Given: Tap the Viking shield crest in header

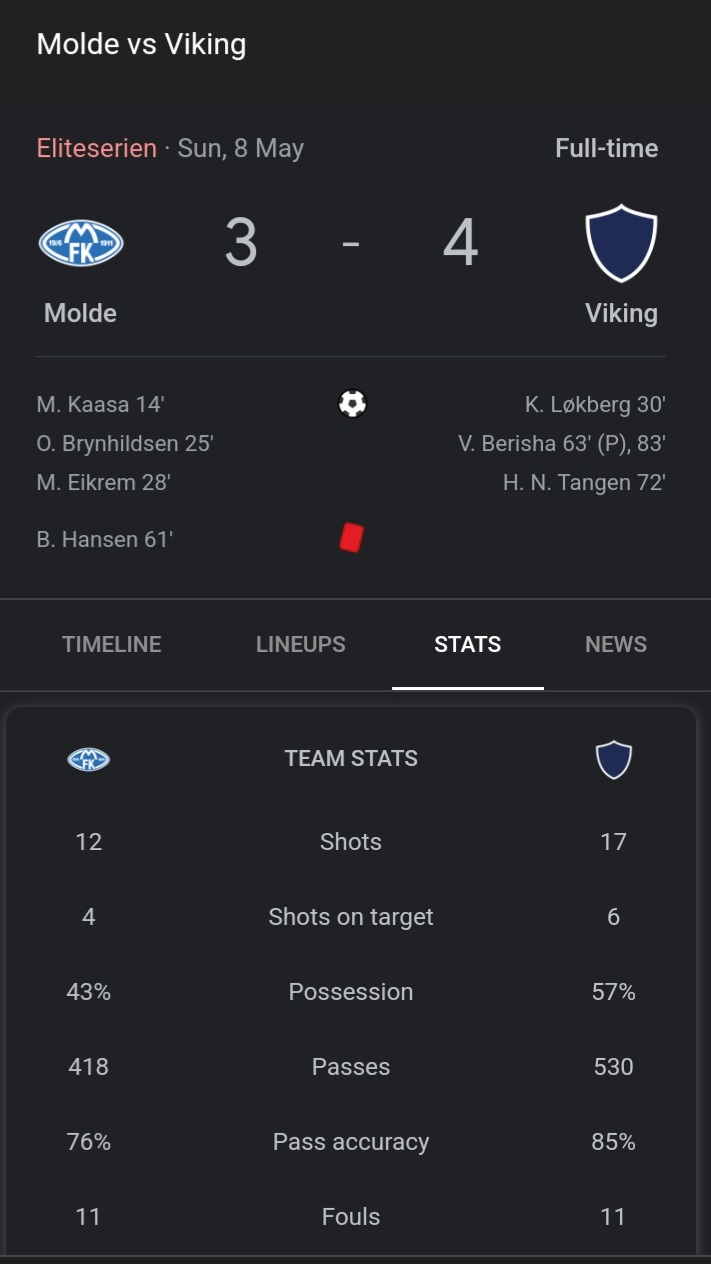Looking at the screenshot, I should 621,244.
